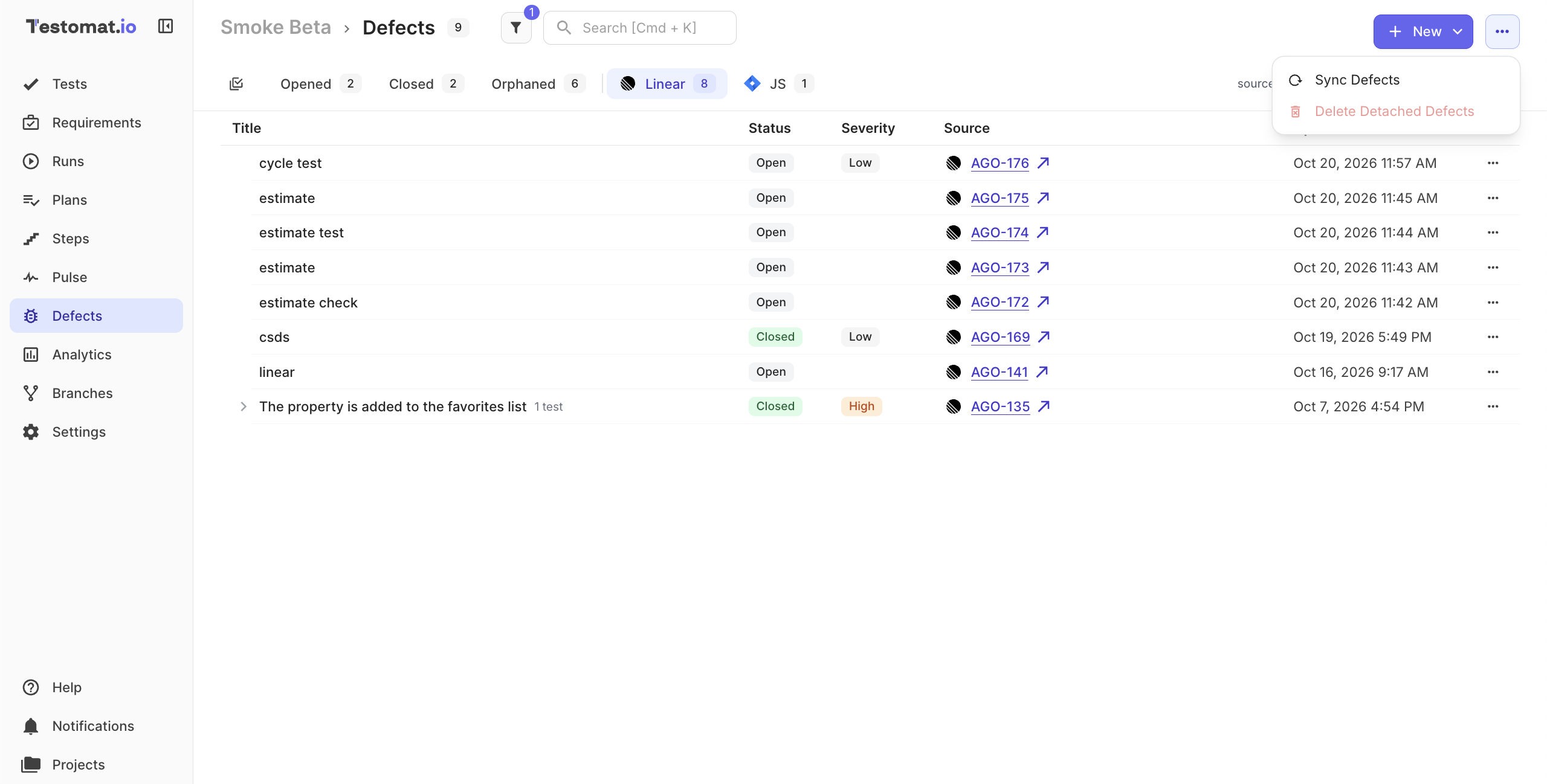Click the multi-select checklist icon
Image resolution: width=1547 pixels, height=784 pixels.
pyautogui.click(x=236, y=84)
